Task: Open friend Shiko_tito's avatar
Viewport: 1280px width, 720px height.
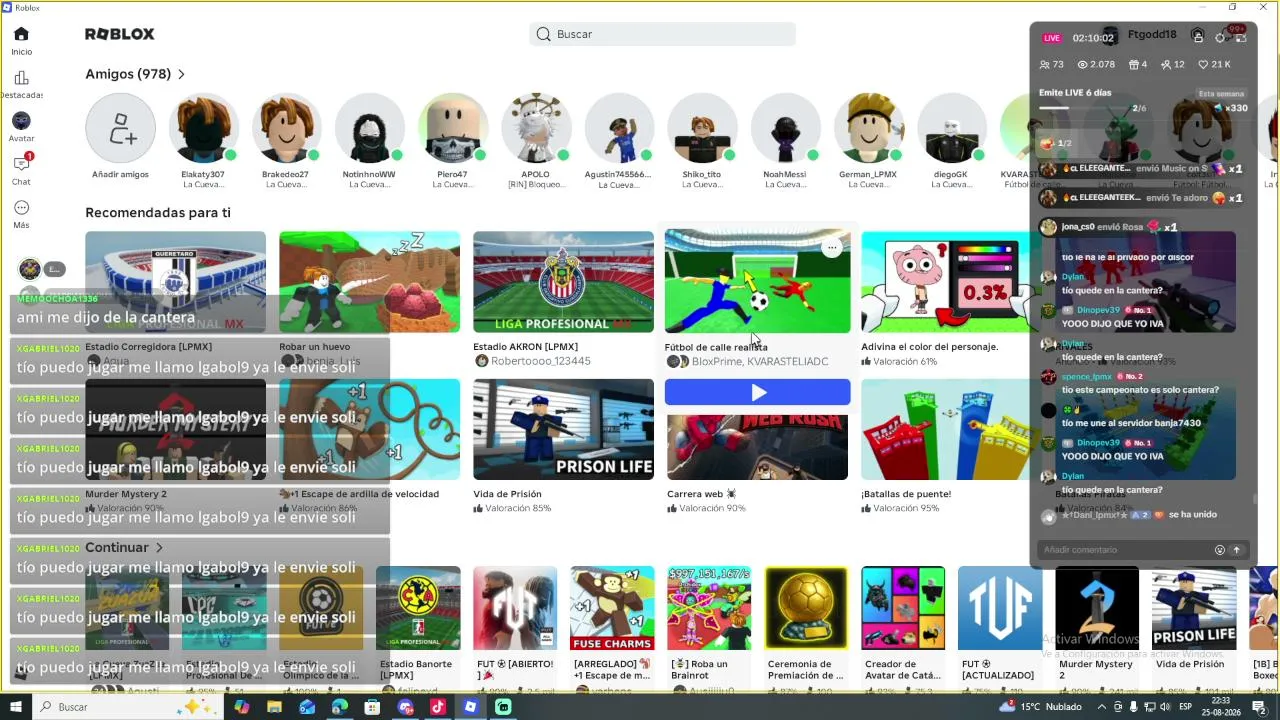Action: (702, 128)
